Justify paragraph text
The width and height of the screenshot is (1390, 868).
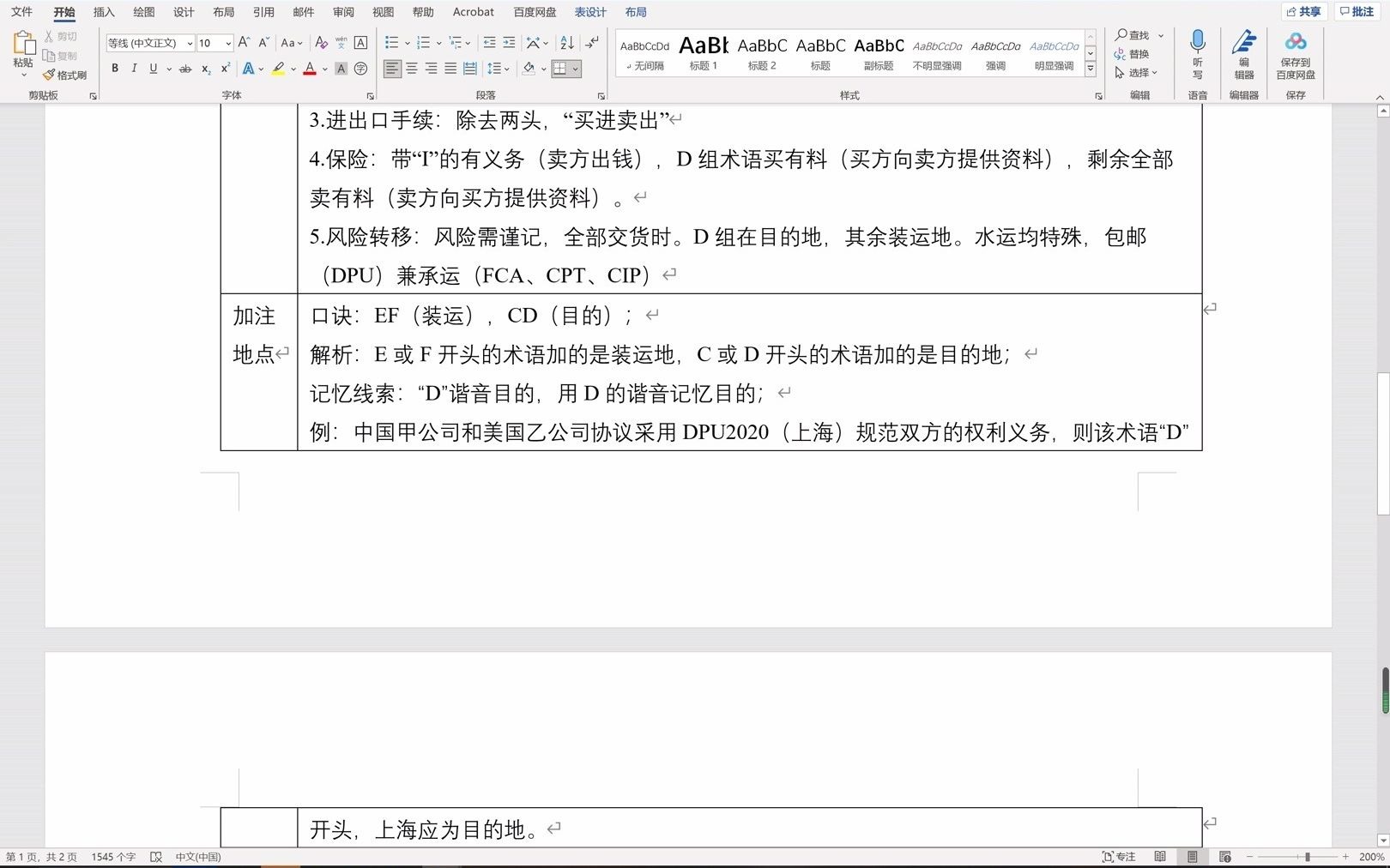[450, 69]
